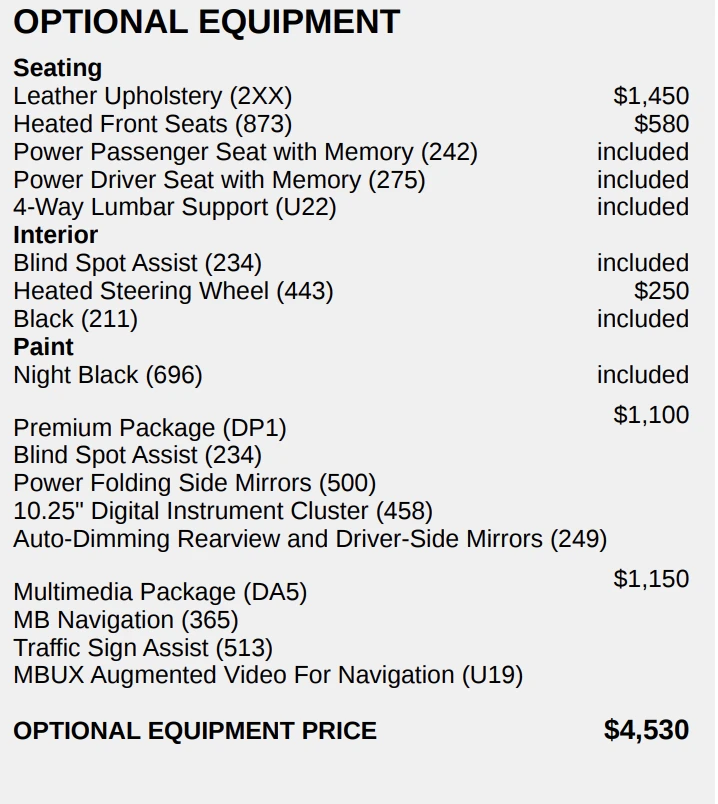Click the $1,450 leather upholstery price
The height and width of the screenshot is (804, 718).
[x=650, y=96]
